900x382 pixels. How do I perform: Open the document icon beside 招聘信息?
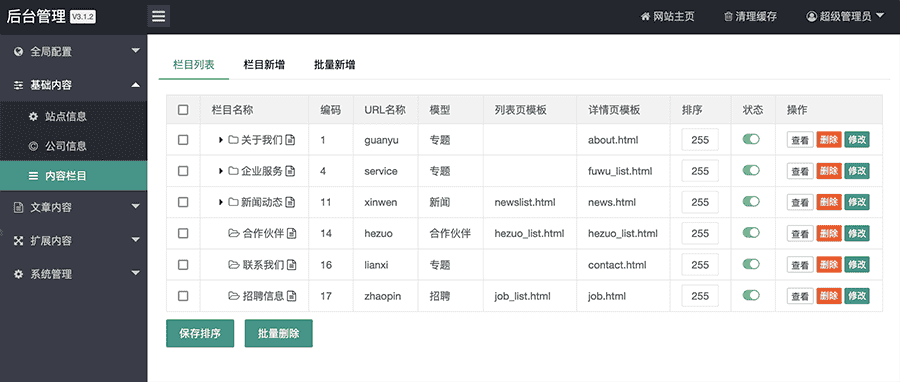tap(292, 296)
